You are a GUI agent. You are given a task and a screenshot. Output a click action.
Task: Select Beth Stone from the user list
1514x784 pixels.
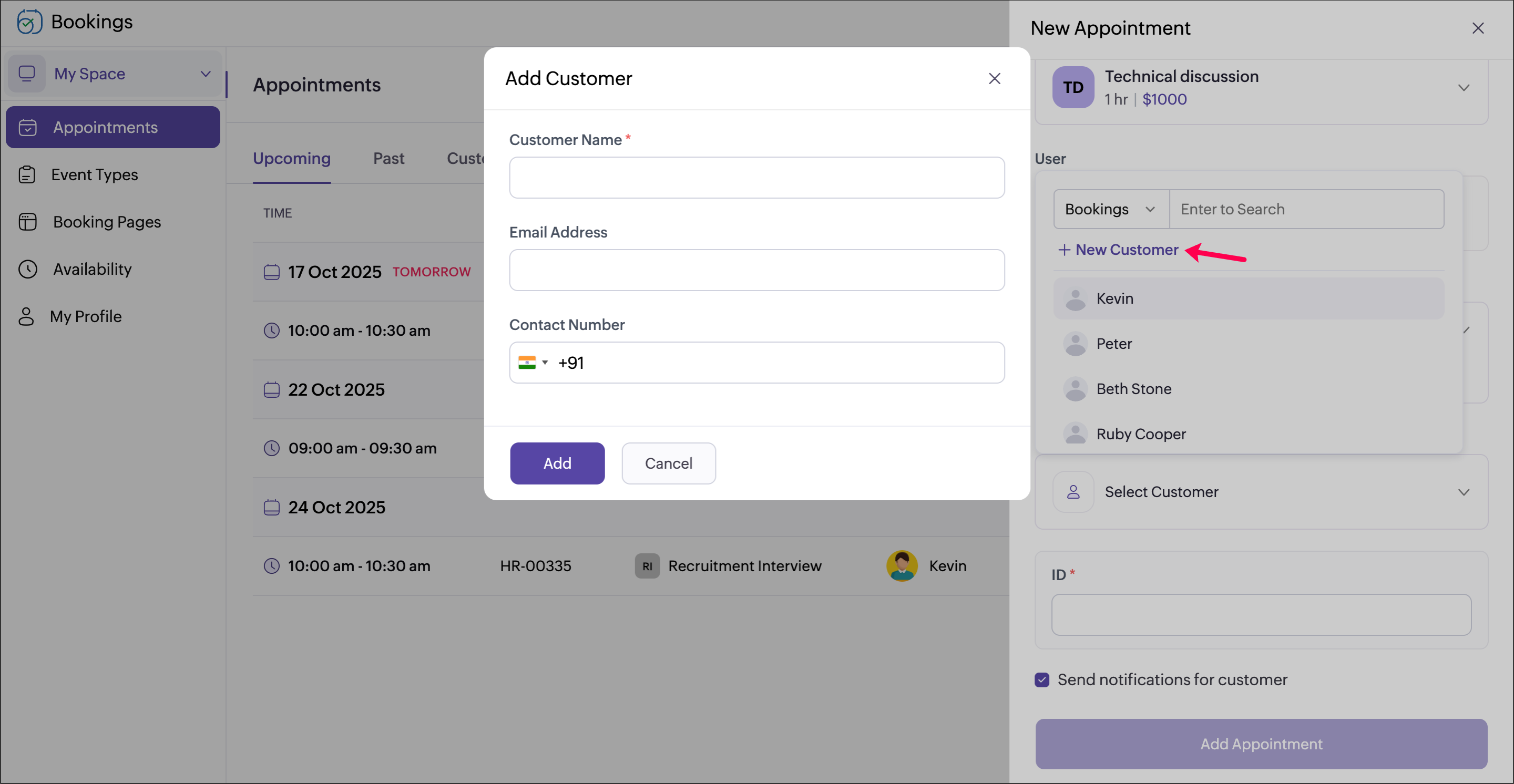coord(1133,389)
